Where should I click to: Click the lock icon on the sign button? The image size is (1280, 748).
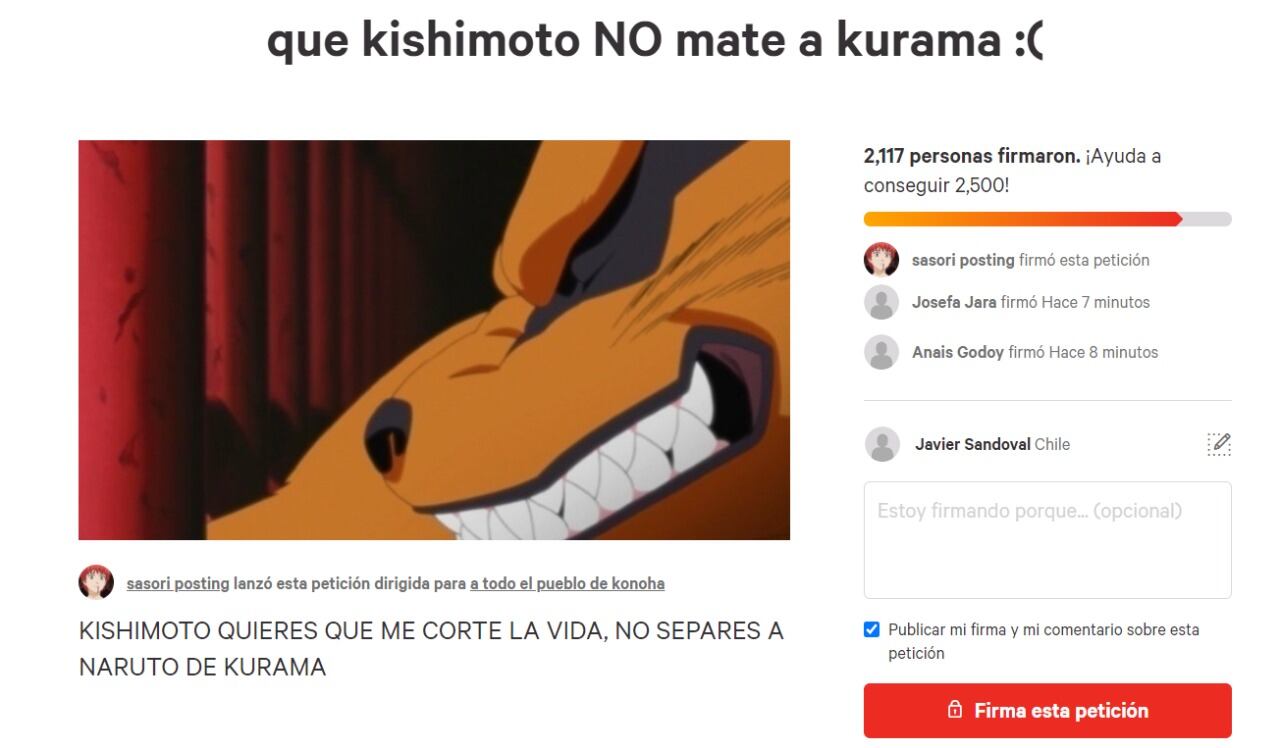[955, 710]
